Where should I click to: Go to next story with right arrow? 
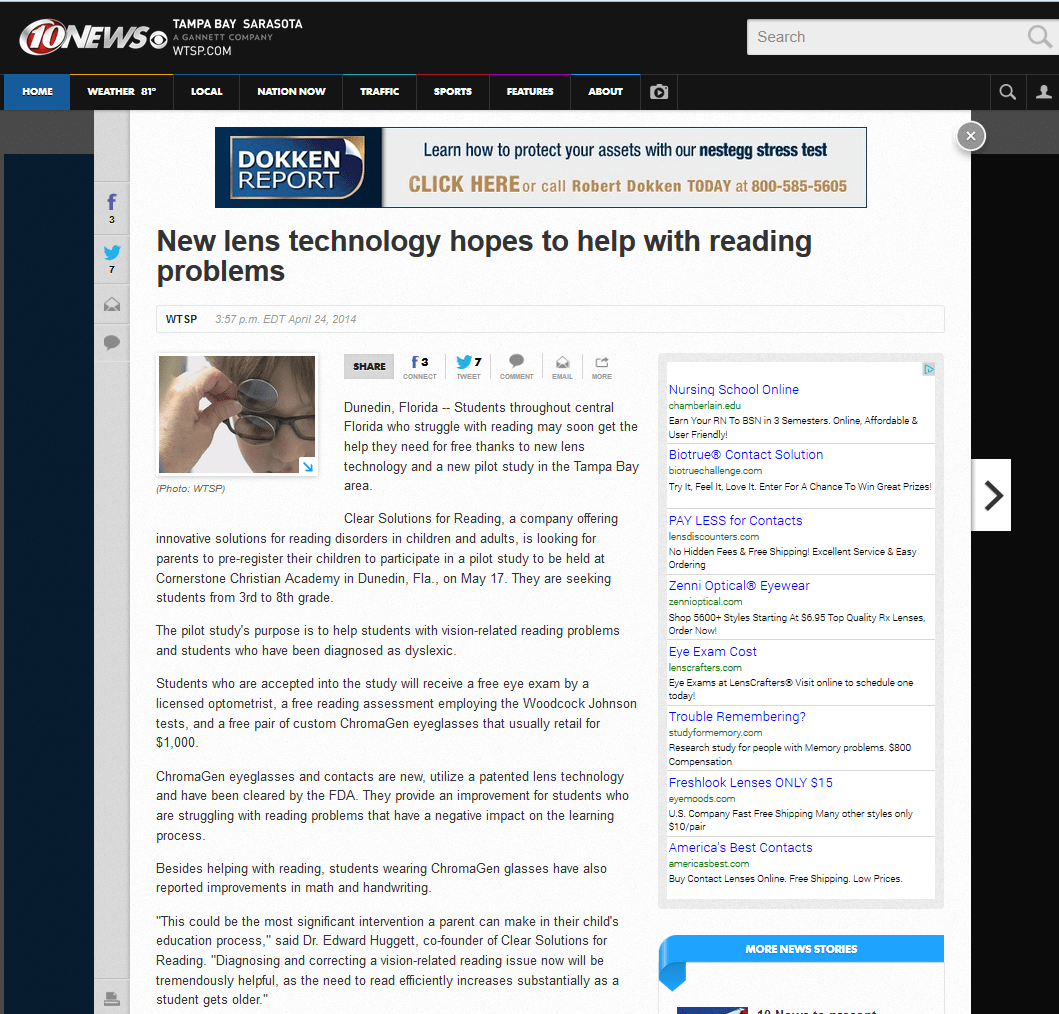click(x=991, y=495)
